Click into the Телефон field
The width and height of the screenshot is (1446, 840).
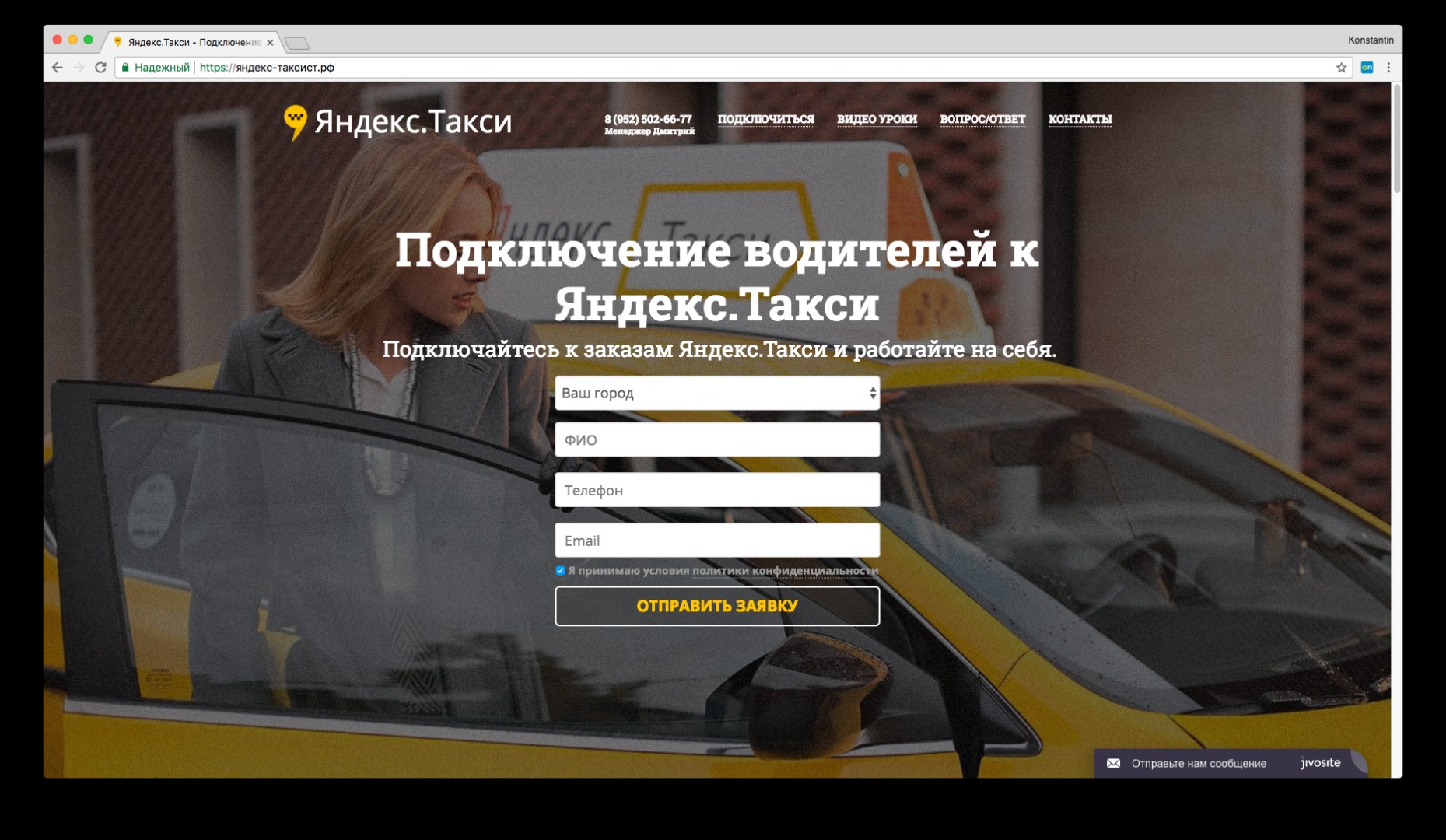716,491
